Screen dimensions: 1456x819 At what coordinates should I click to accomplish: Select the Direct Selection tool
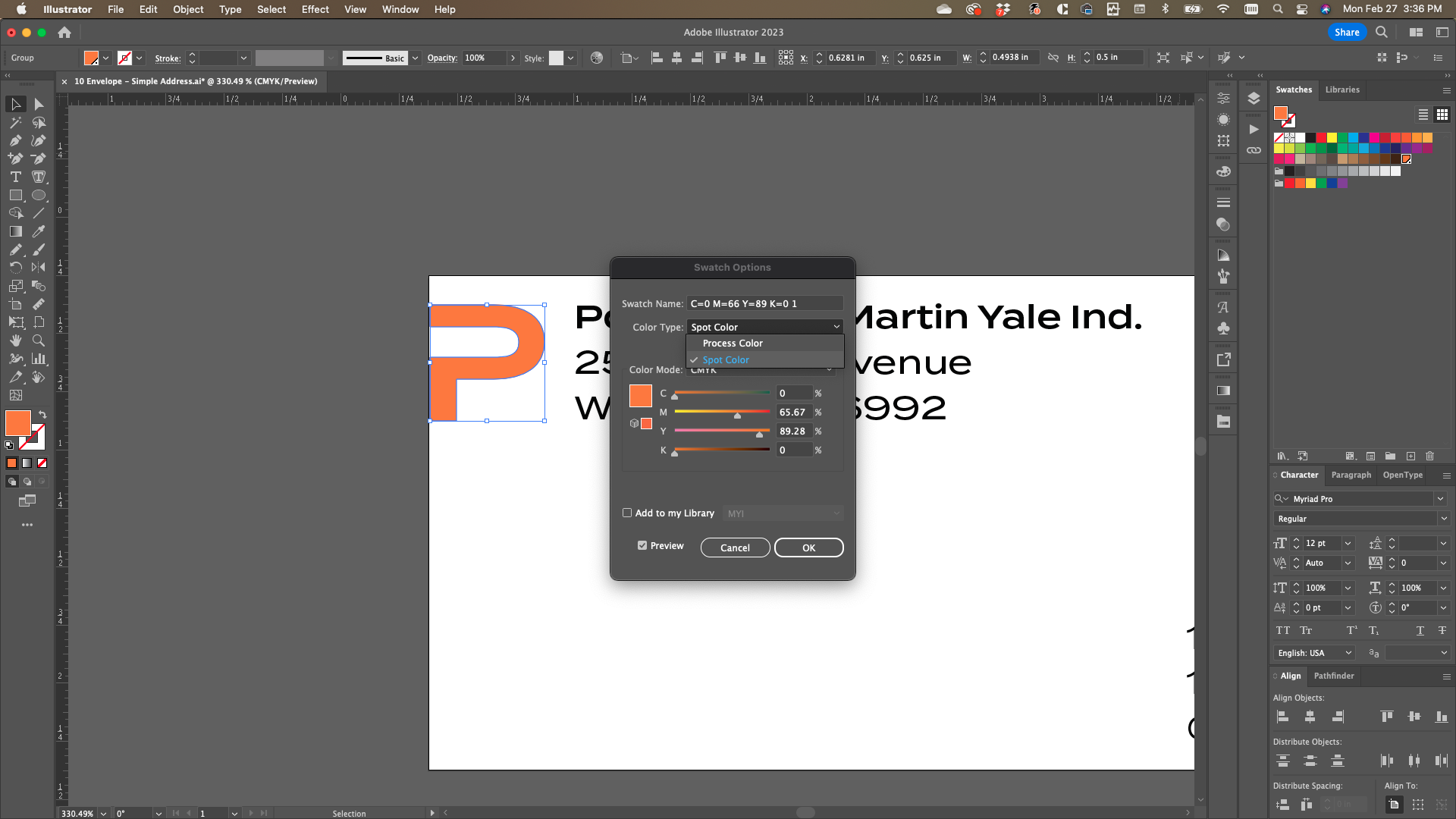click(39, 104)
